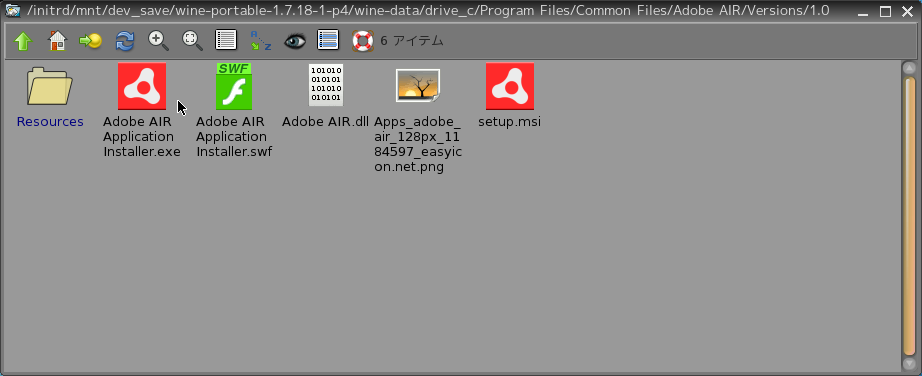922x376 pixels.
Task: Select the Adobe AIR Application Installer.swf icon
Action: click(x=233, y=86)
